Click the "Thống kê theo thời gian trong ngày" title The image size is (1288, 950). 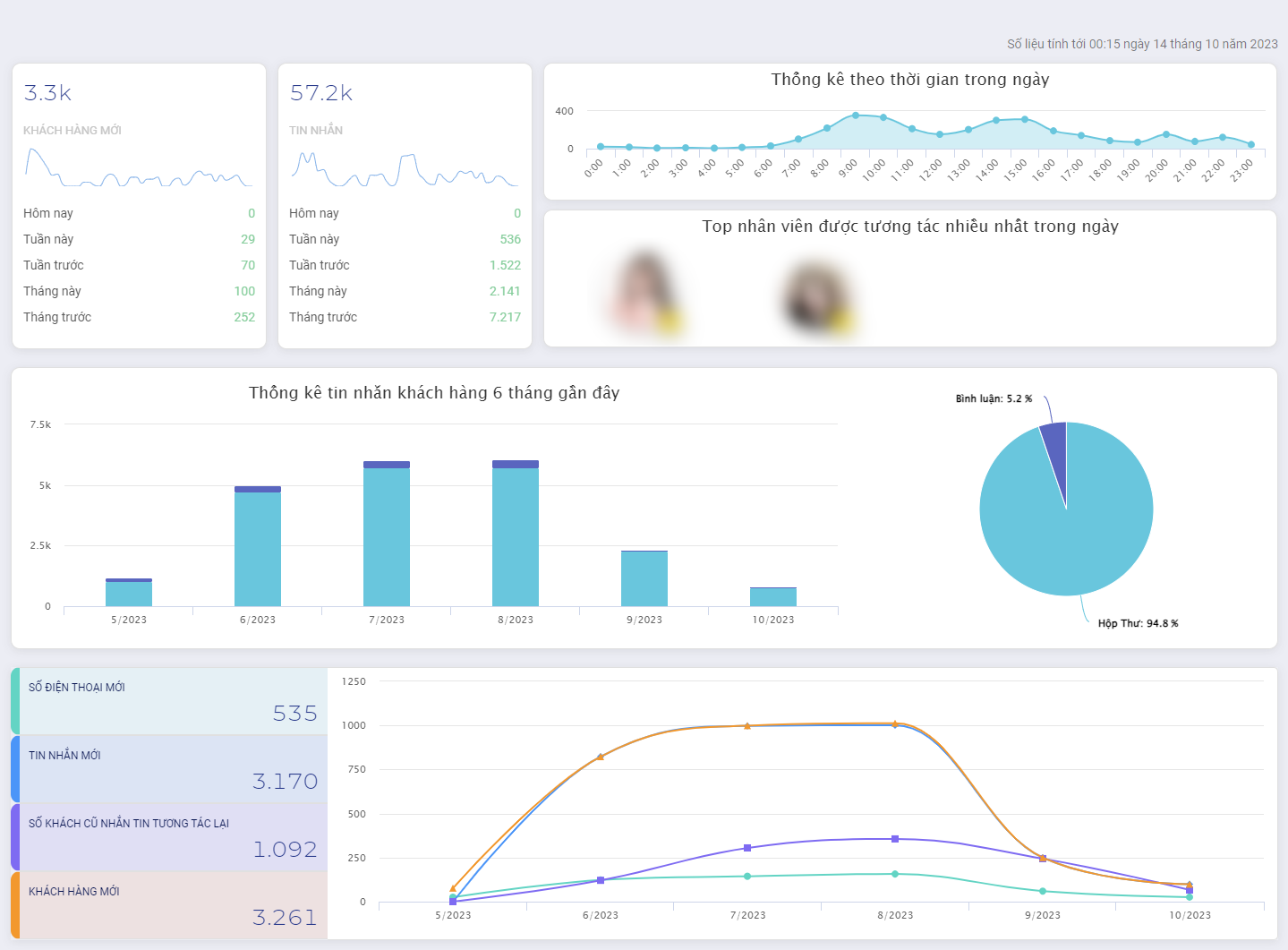[910, 80]
